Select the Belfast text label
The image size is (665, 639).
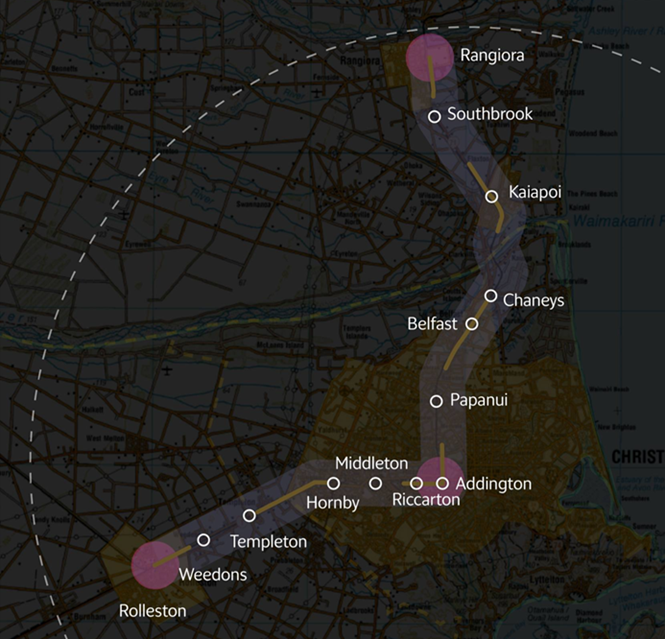(432, 325)
